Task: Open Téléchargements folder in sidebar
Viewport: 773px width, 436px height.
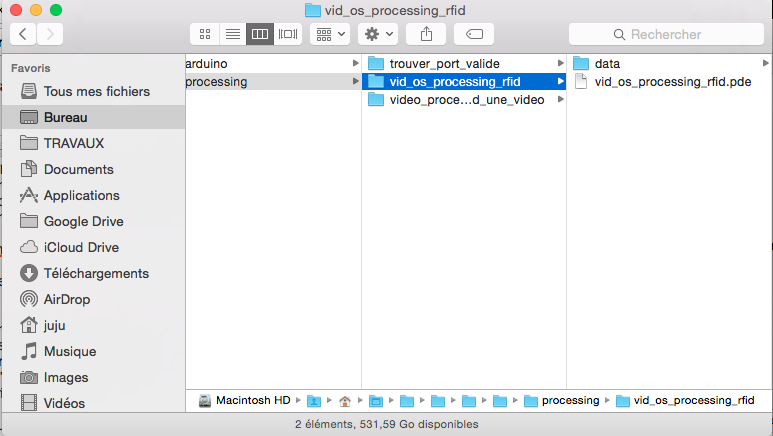Action: pos(96,273)
